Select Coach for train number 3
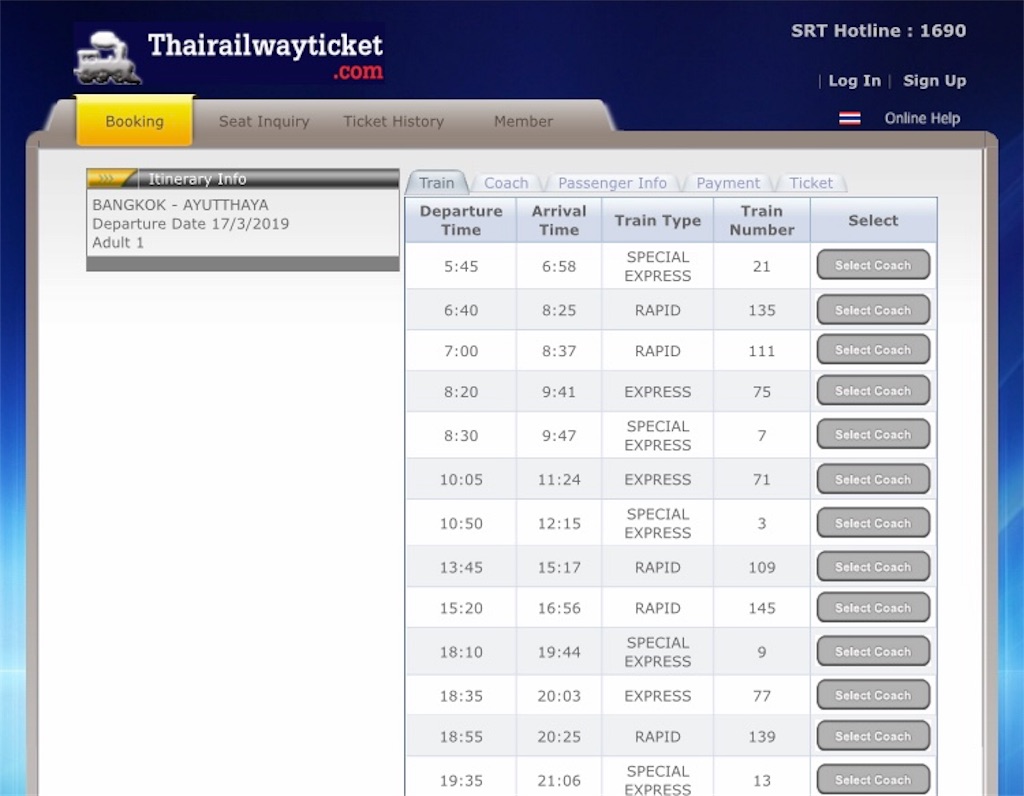The height and width of the screenshot is (796, 1024). coord(872,523)
